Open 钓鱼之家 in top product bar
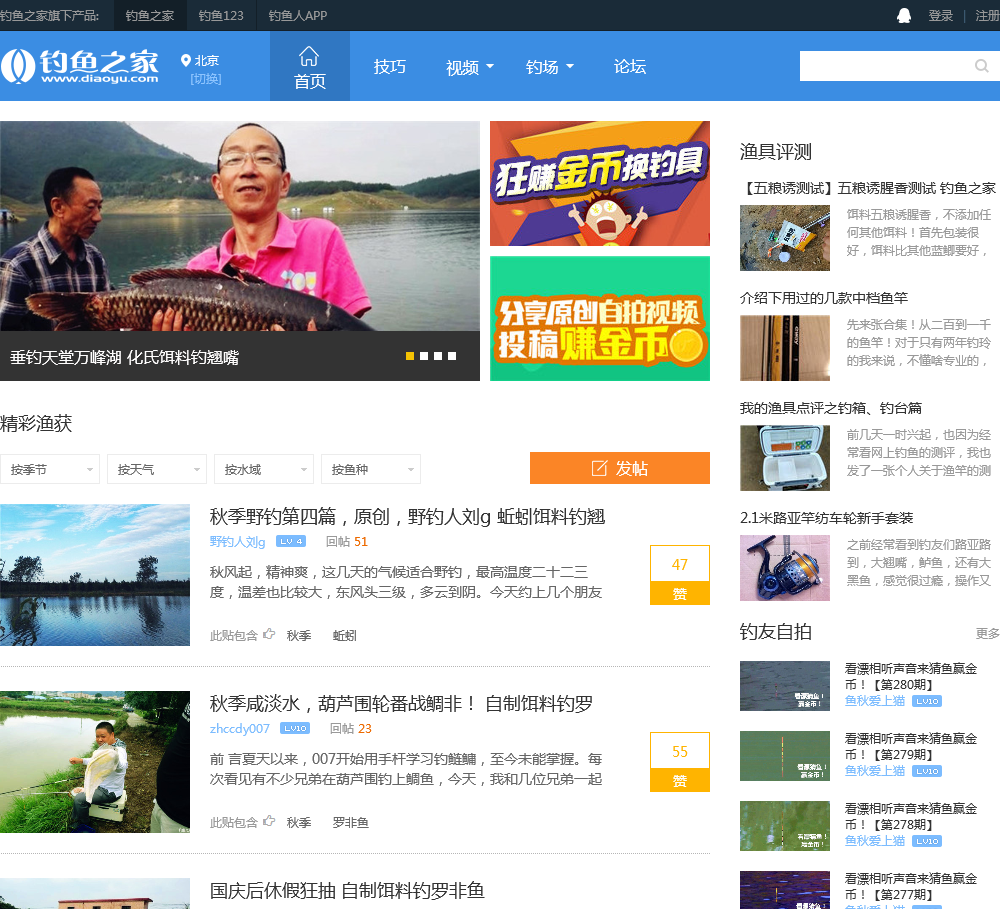 point(150,15)
